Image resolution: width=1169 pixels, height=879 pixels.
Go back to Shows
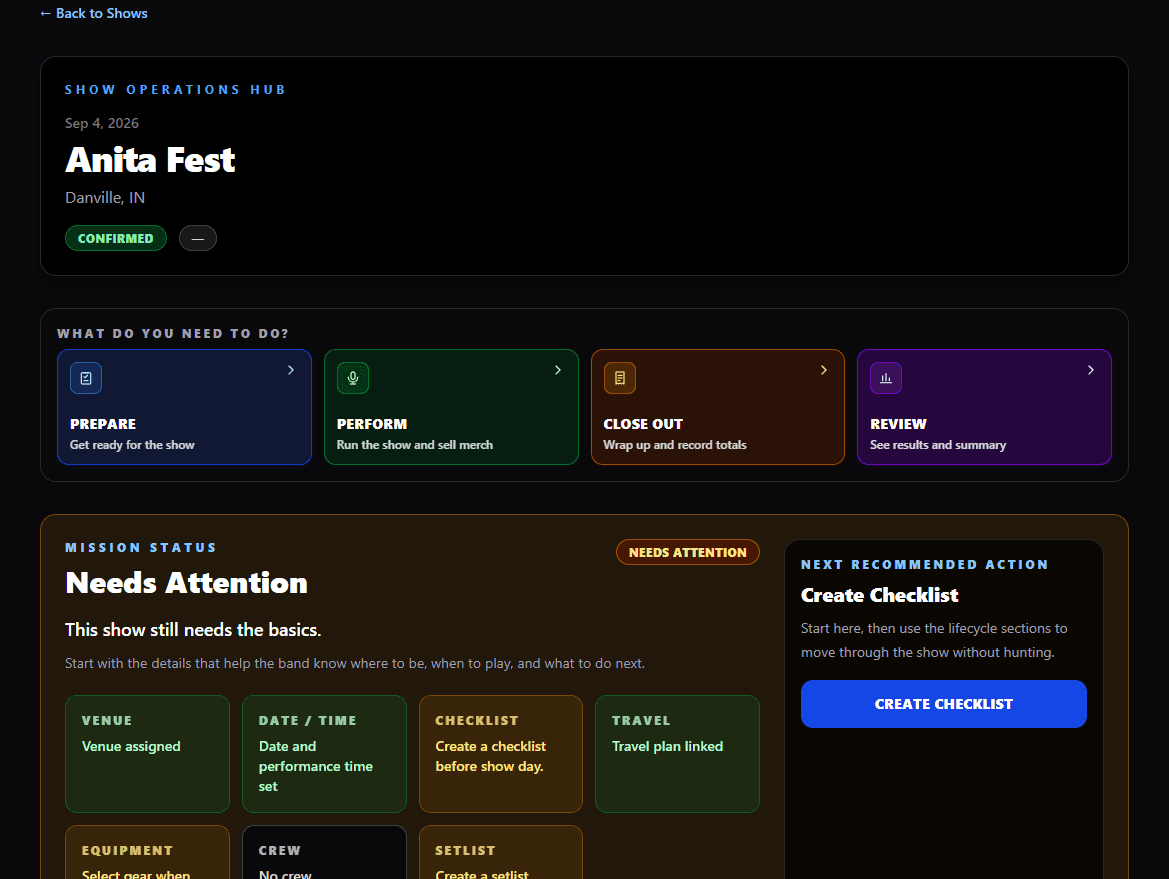click(94, 13)
